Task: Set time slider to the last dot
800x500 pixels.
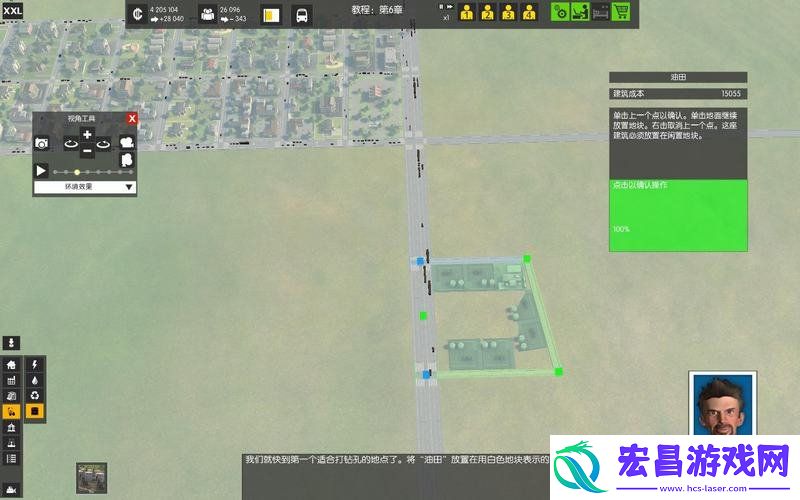Action: [131, 172]
